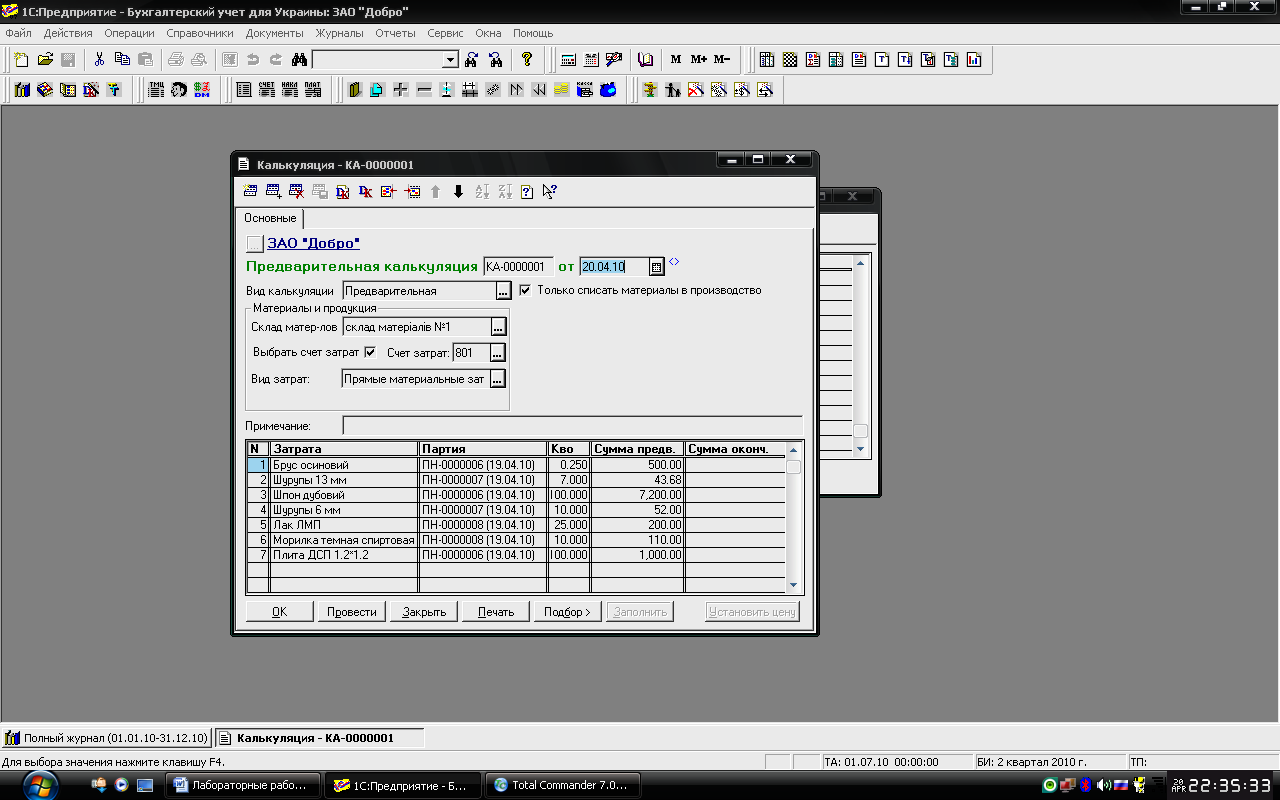Click the Copy icon in main toolbar
The image size is (1280, 800).
(123, 60)
